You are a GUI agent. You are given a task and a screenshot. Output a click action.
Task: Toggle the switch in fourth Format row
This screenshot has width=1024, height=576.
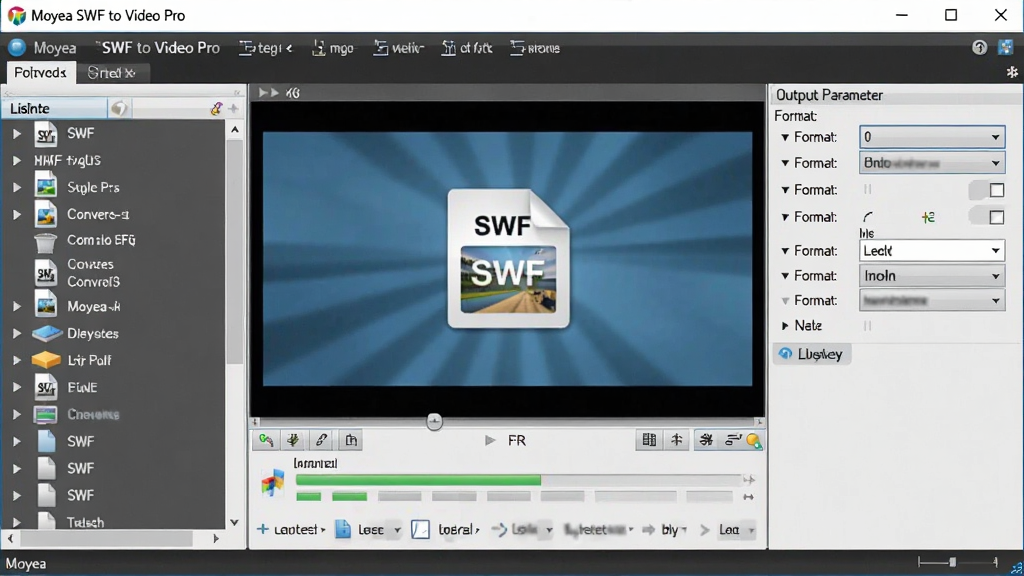click(978, 217)
